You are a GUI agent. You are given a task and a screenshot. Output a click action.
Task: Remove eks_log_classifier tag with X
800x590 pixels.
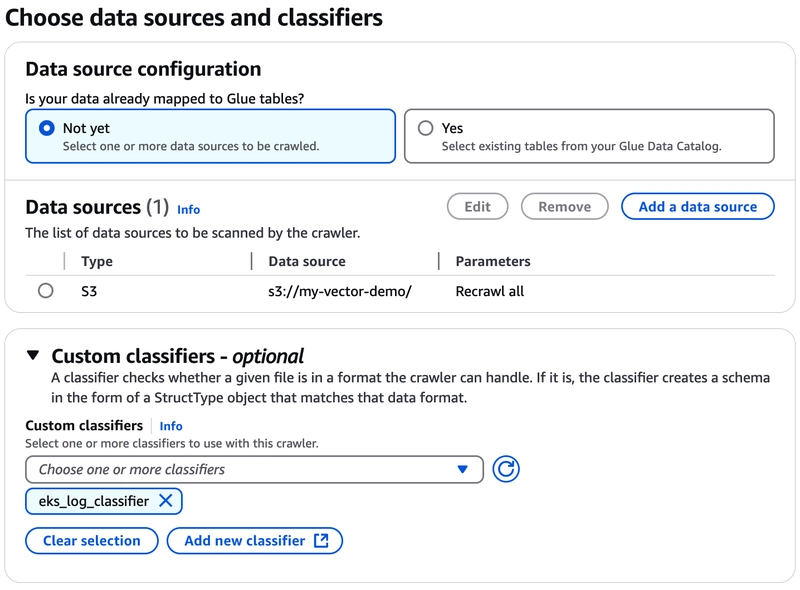pos(166,501)
